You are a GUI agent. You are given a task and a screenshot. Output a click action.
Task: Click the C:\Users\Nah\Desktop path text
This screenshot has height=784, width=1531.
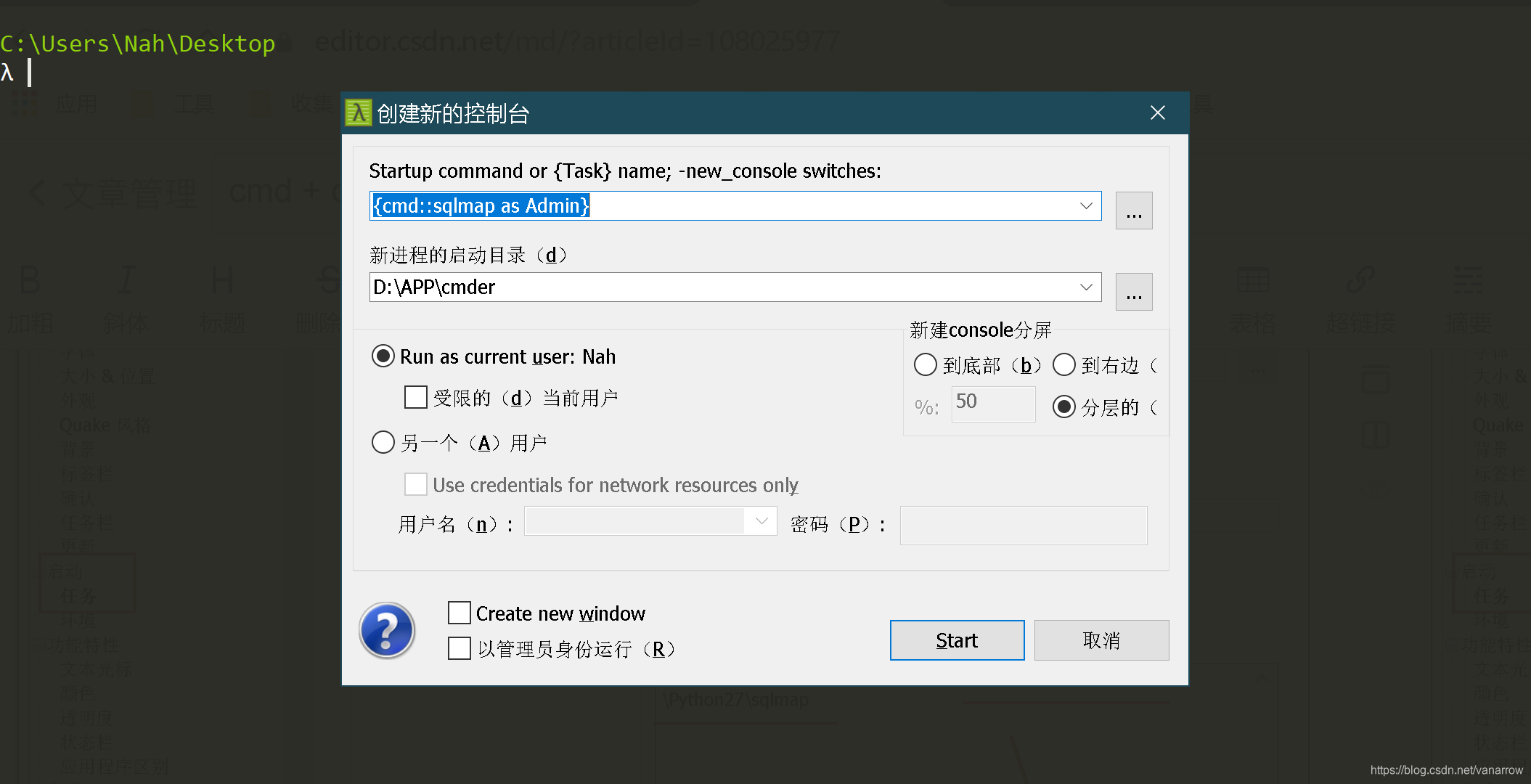tap(138, 44)
